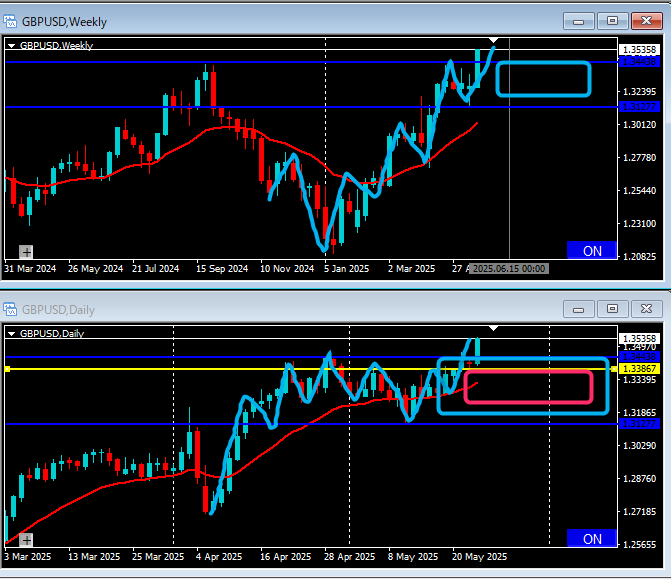The width and height of the screenshot is (671, 580).
Task: Click the 1.34438 price label in Daily chart
Action: [x=639, y=356]
